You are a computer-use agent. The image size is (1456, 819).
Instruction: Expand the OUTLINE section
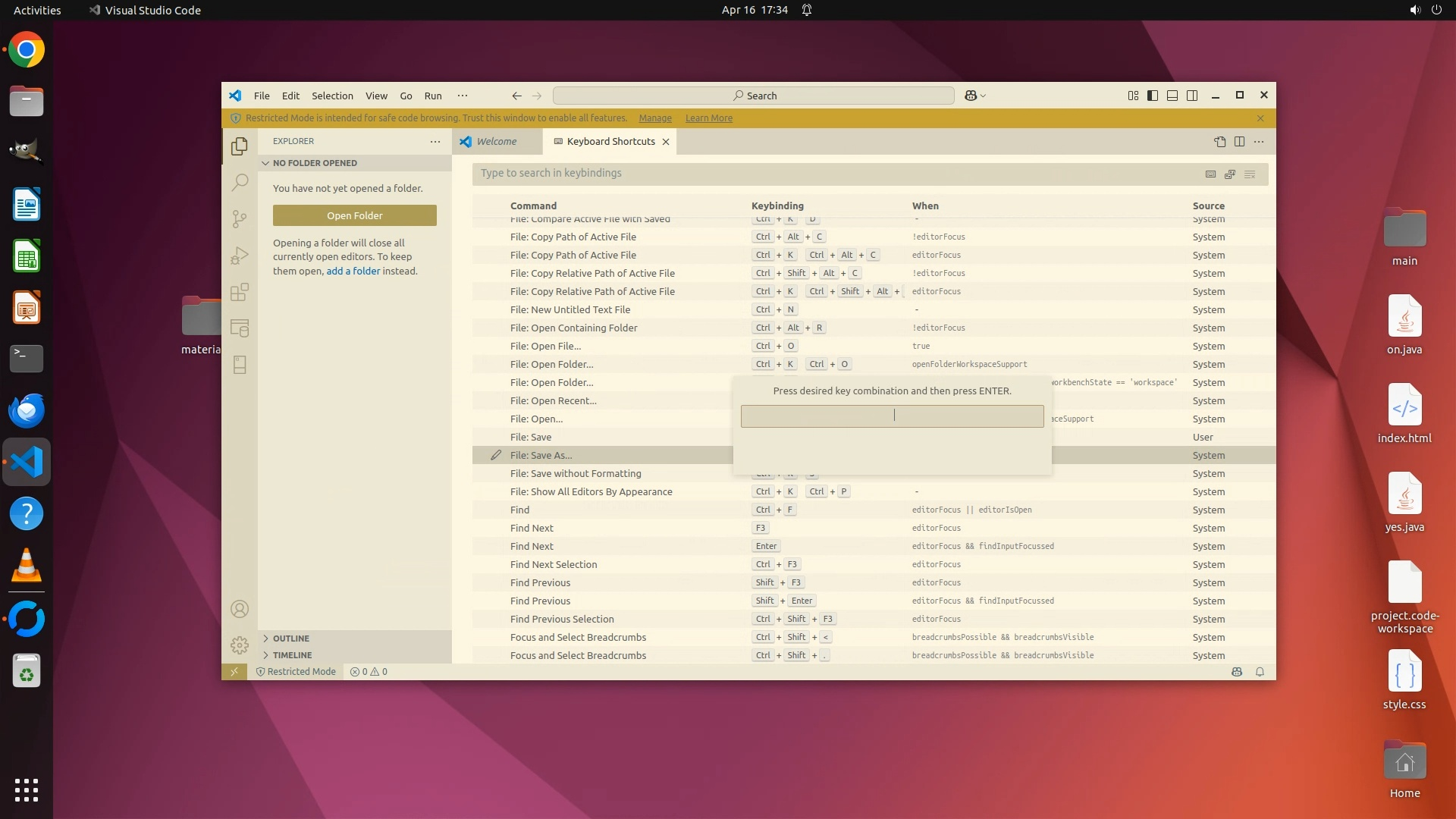click(291, 639)
